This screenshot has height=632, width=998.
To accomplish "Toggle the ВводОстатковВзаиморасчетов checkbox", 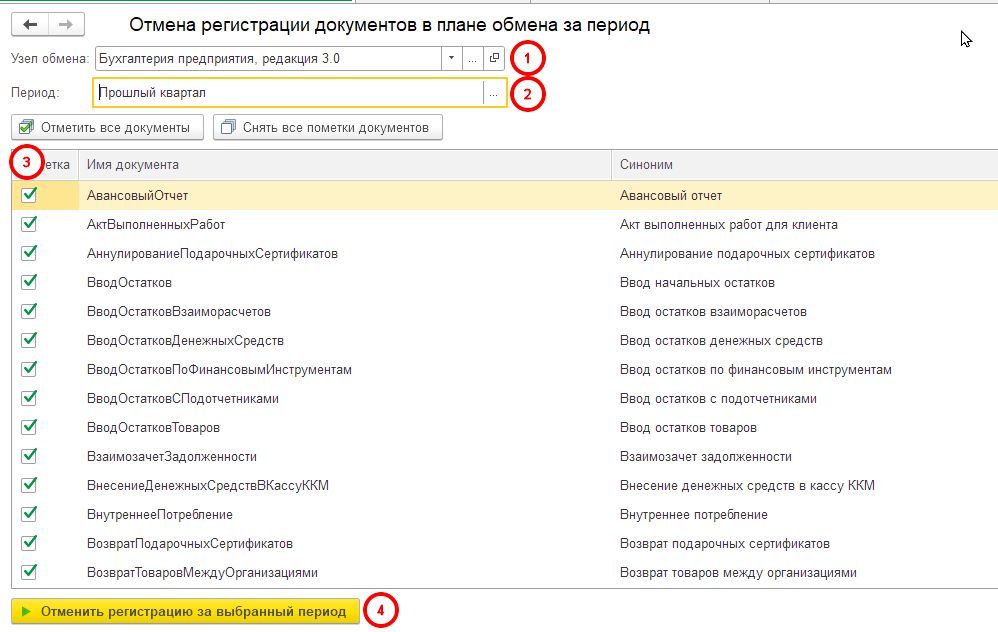I will tap(29, 311).
